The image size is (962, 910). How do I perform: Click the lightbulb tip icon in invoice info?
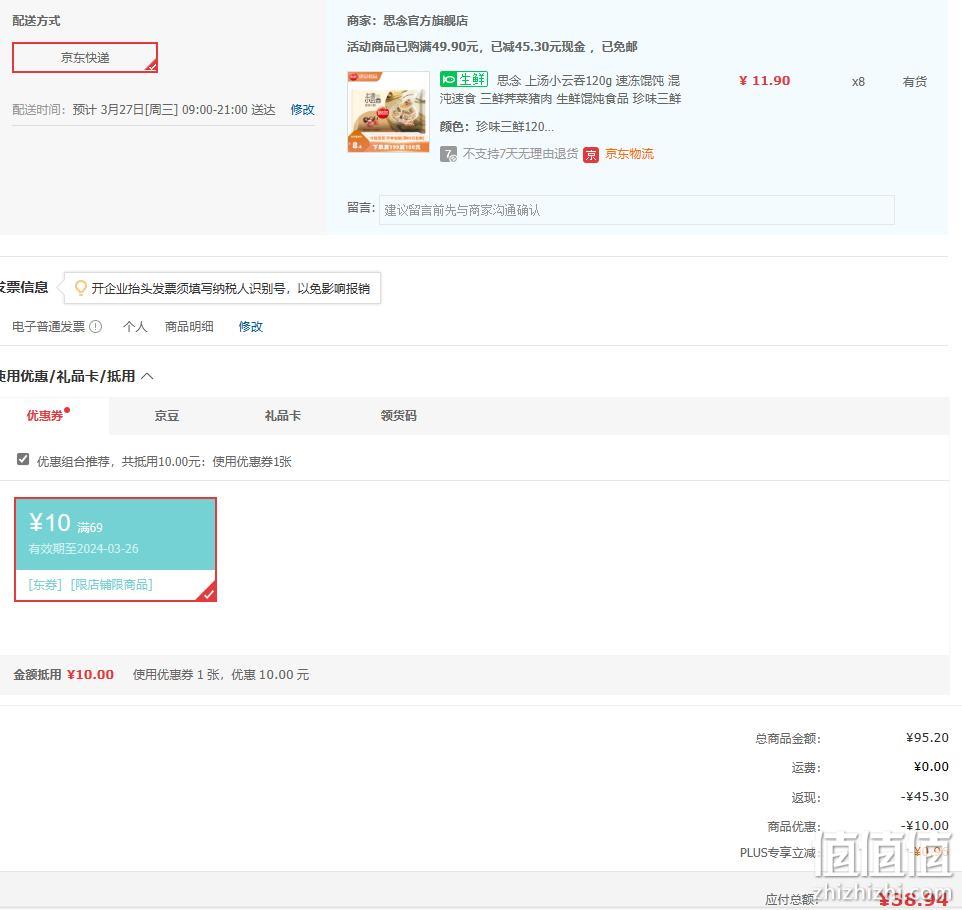click(x=80, y=287)
